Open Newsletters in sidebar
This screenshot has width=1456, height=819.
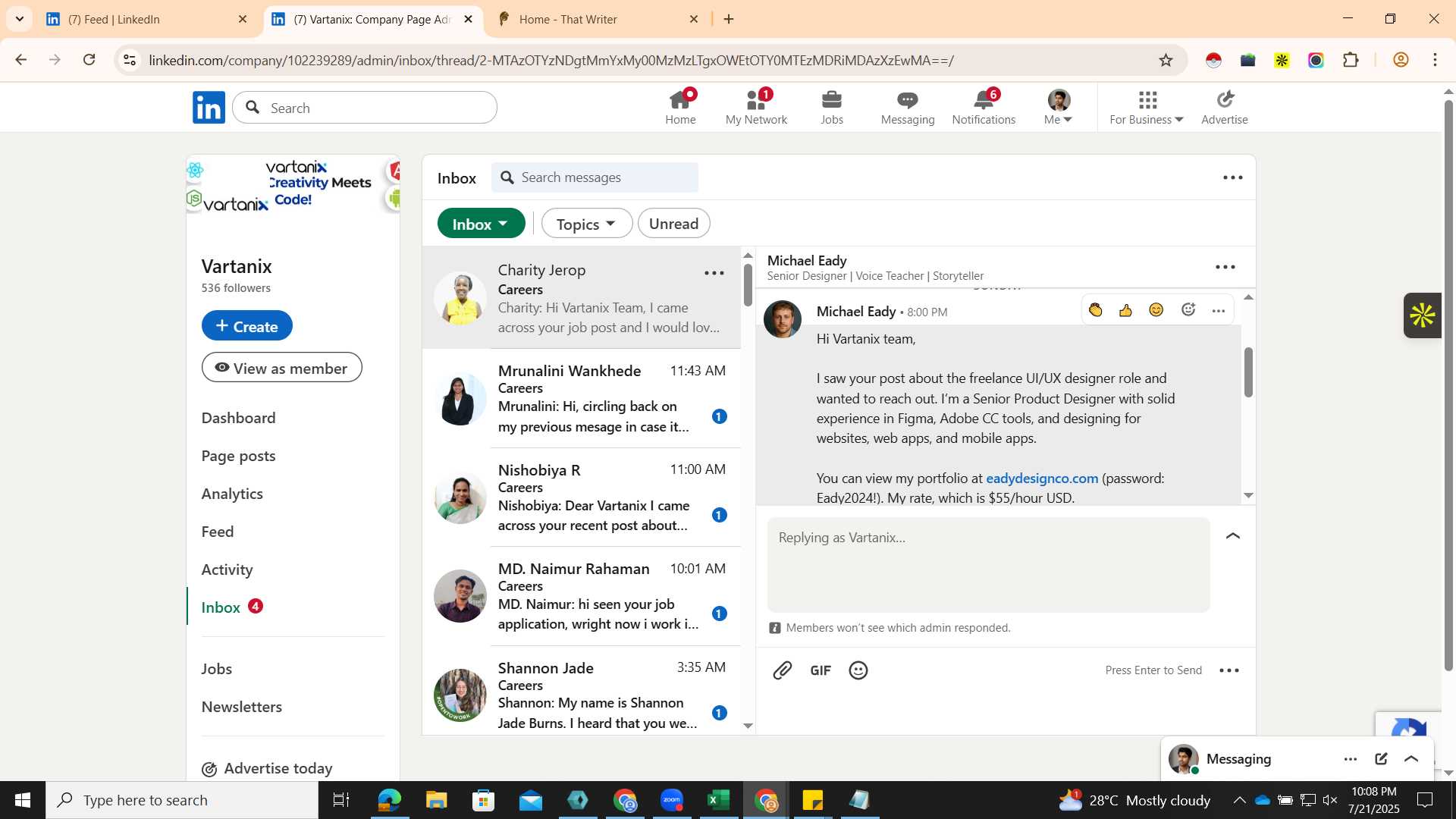click(x=241, y=707)
